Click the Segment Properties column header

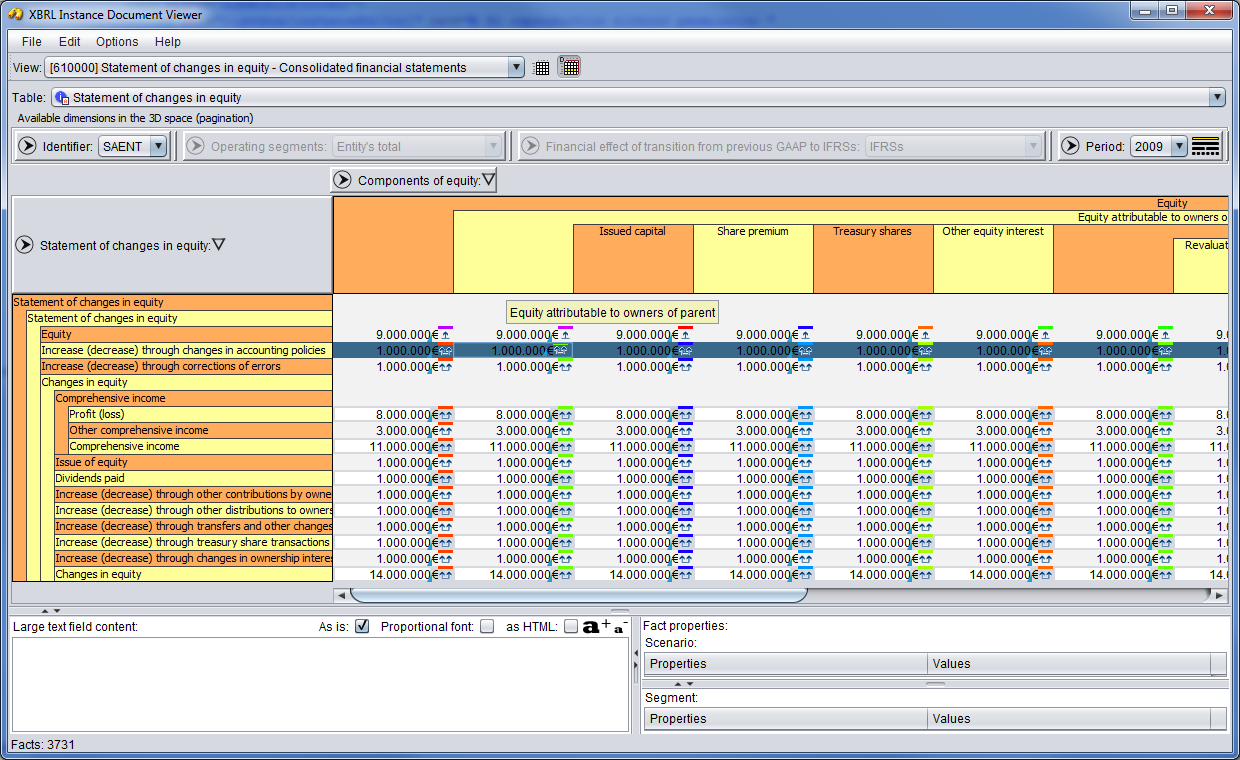786,719
